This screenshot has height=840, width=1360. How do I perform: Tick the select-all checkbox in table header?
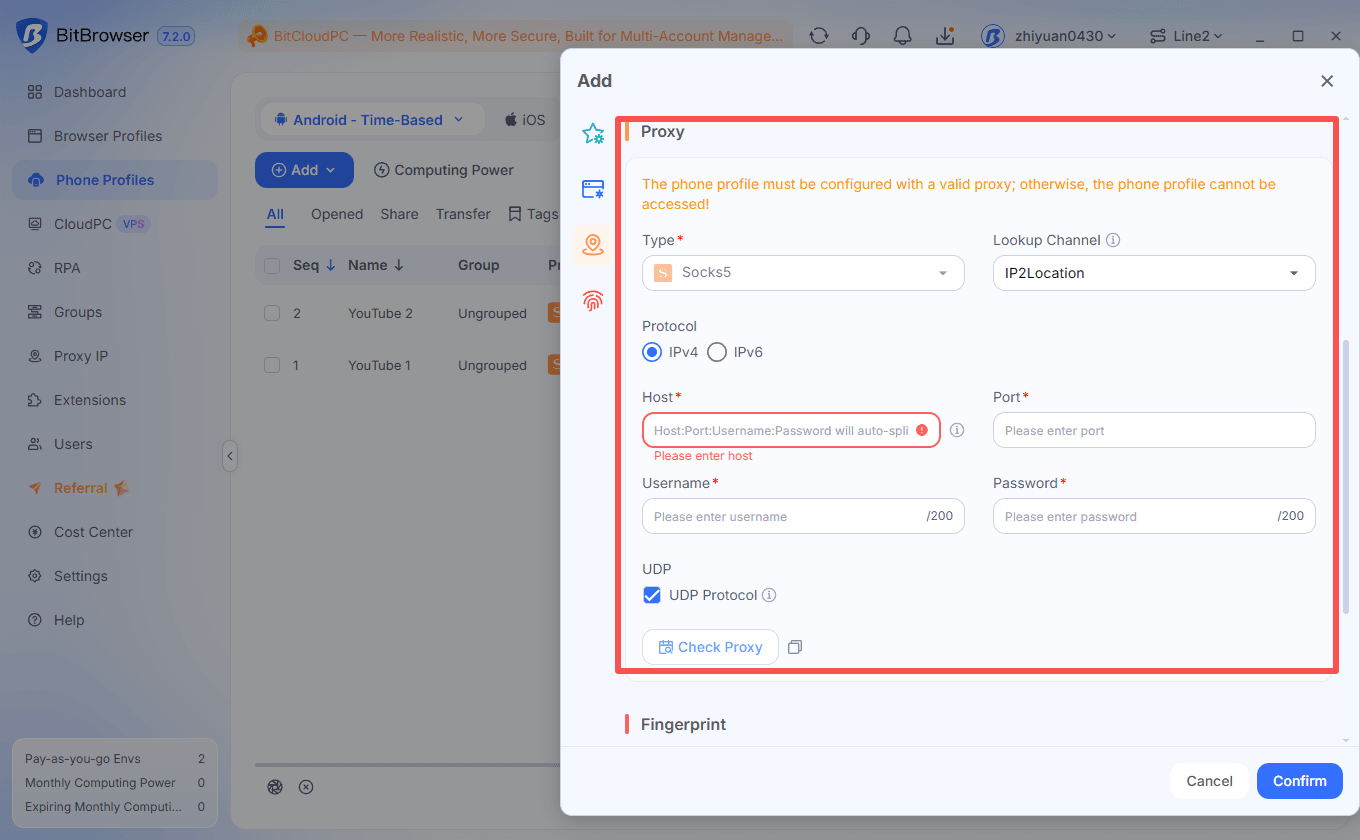coord(272,265)
